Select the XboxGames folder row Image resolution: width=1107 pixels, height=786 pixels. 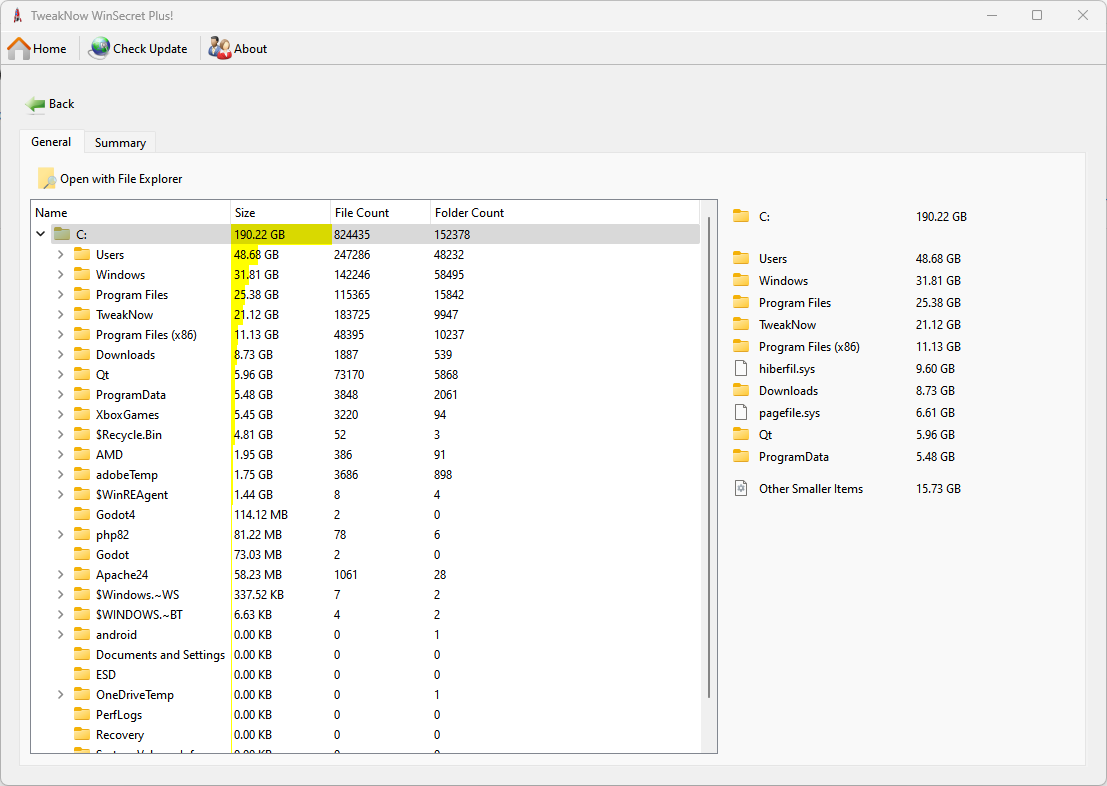(x=127, y=415)
